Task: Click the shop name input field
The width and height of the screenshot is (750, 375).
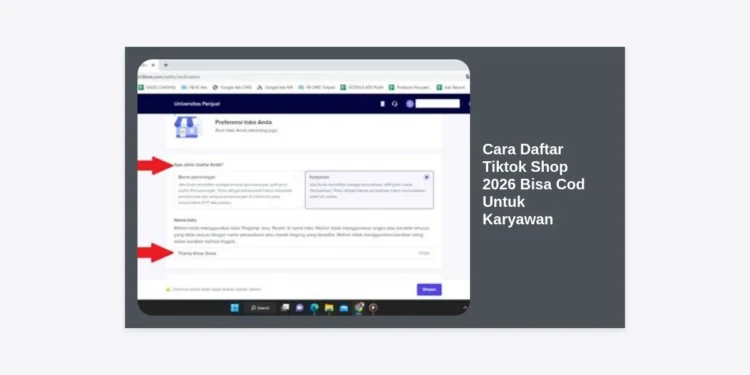Action: point(304,254)
